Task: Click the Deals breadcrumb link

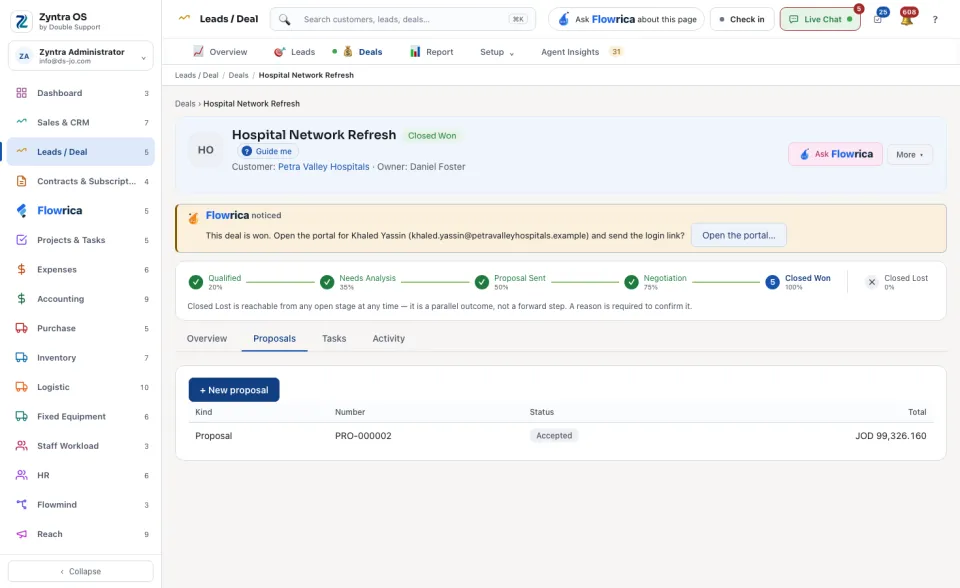Action: [238, 75]
